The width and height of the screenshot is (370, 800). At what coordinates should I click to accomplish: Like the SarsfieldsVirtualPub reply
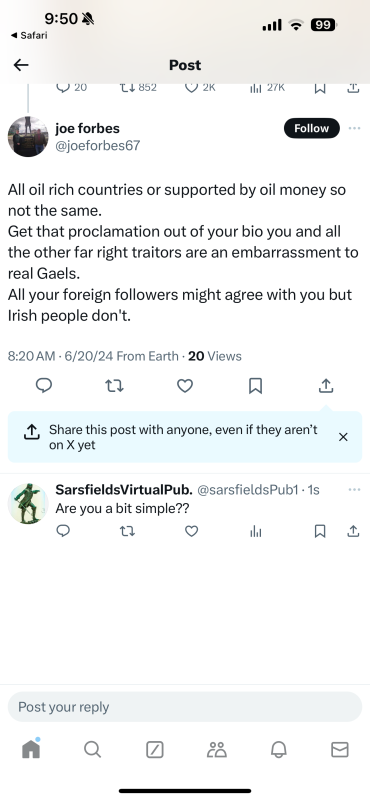pos(191,532)
